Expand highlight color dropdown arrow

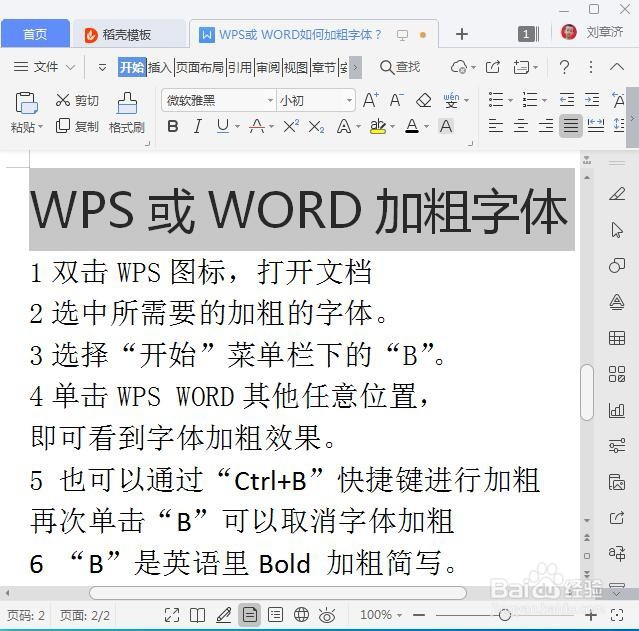(392, 126)
